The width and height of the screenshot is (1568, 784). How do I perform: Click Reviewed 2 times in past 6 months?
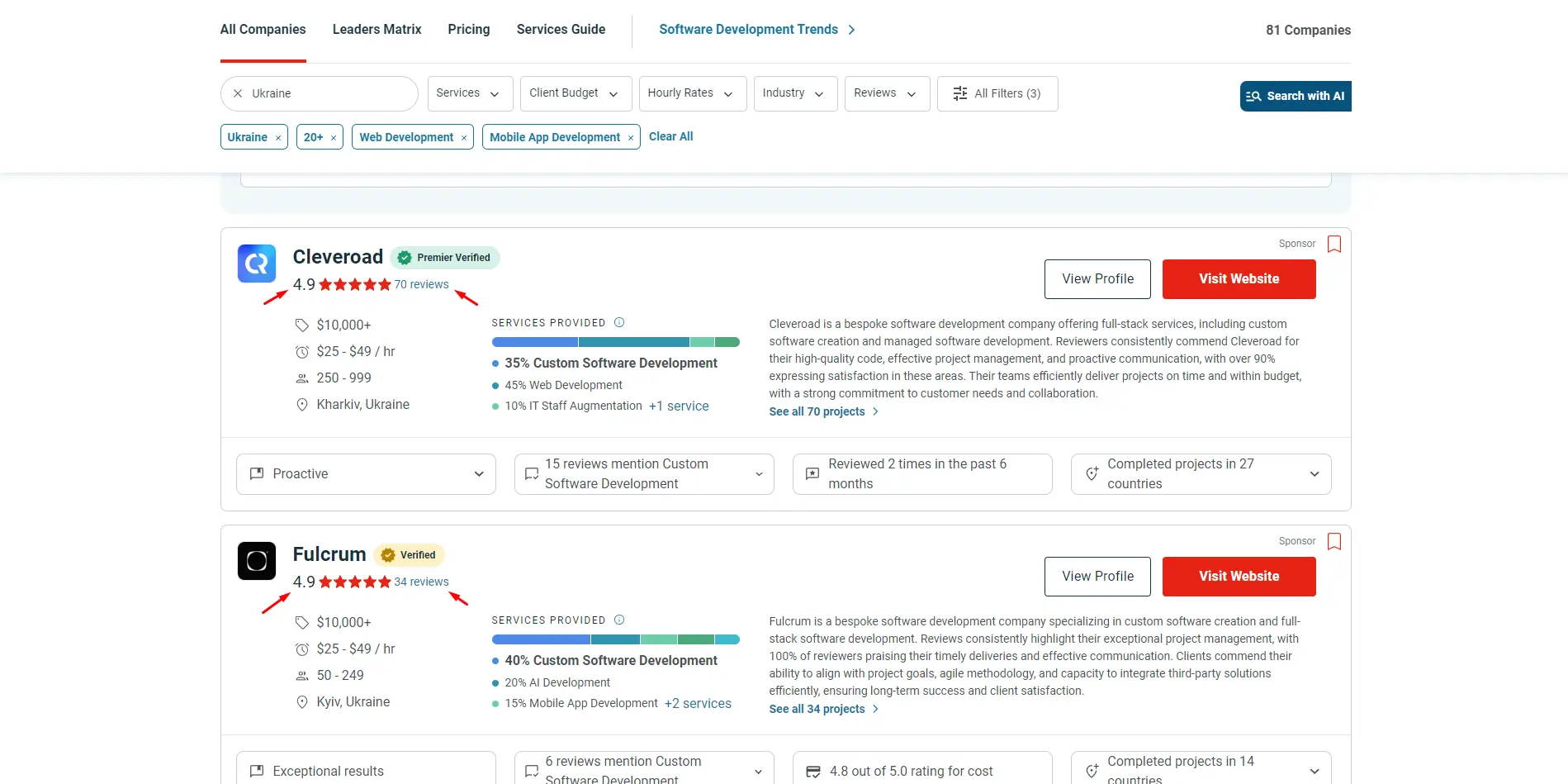(922, 474)
